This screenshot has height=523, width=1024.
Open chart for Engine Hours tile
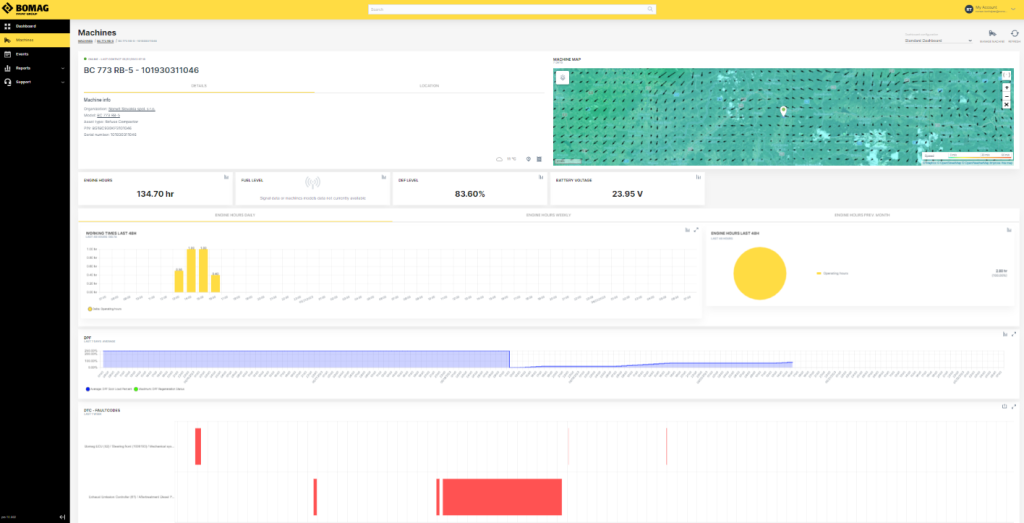point(226,177)
